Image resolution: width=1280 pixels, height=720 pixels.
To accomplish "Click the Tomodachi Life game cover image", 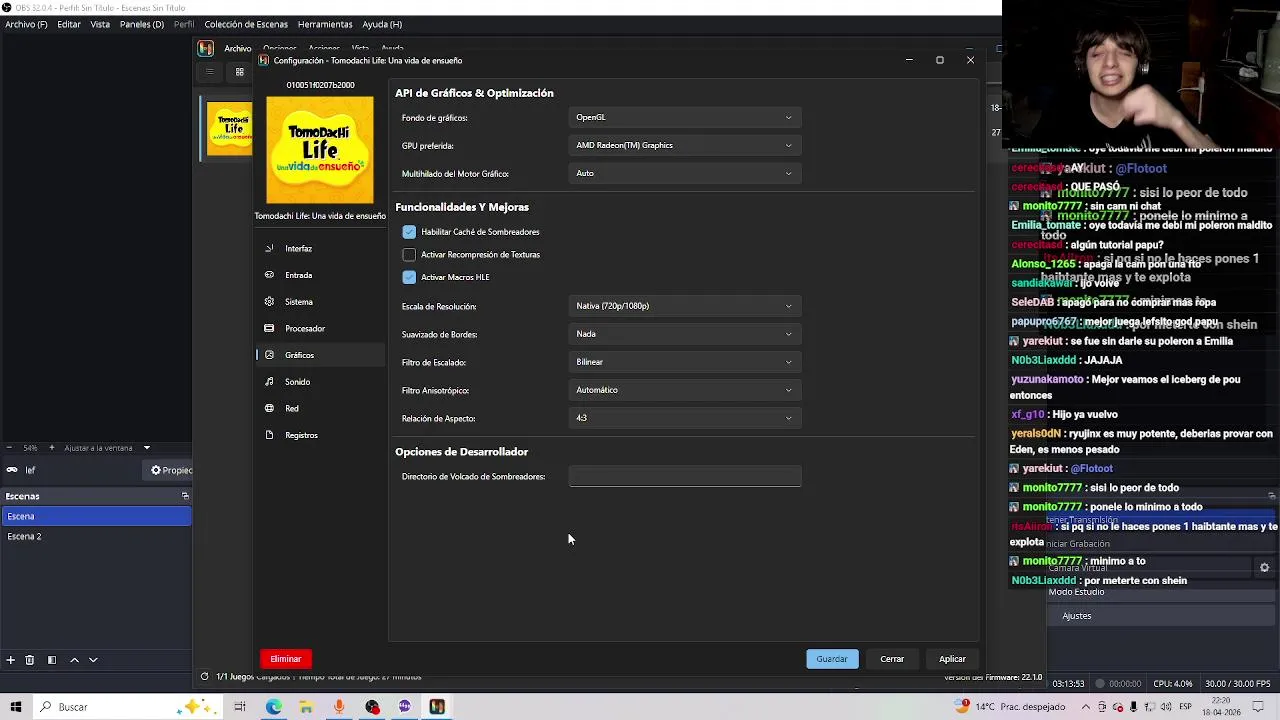I will [x=320, y=150].
